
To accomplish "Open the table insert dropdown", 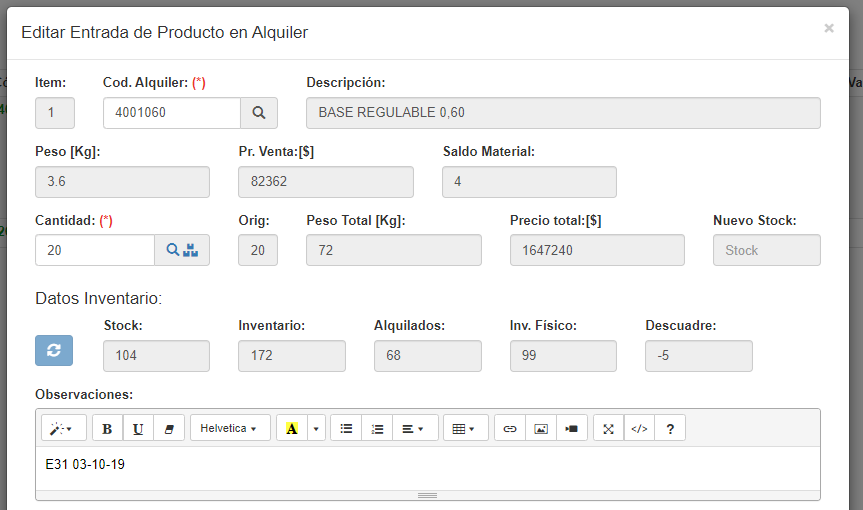I will [x=465, y=428].
